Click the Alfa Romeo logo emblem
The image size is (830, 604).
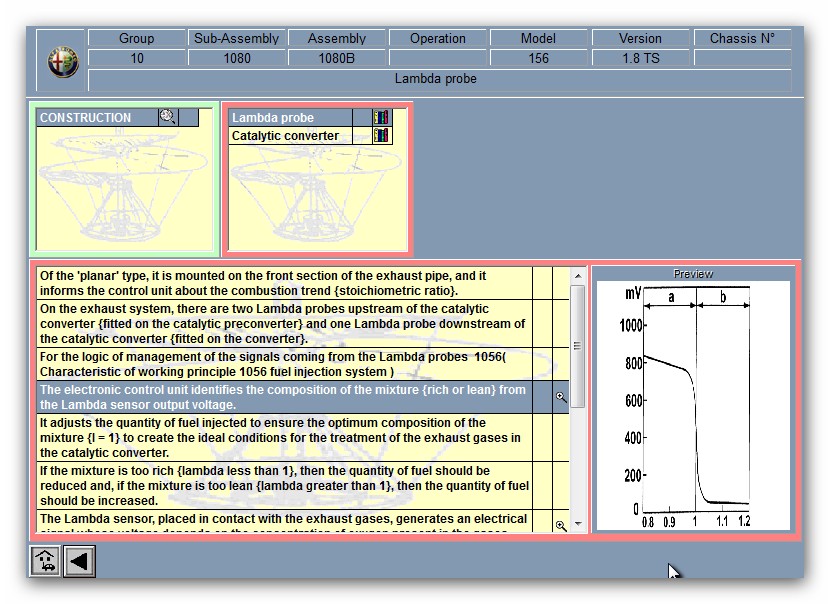[63, 62]
